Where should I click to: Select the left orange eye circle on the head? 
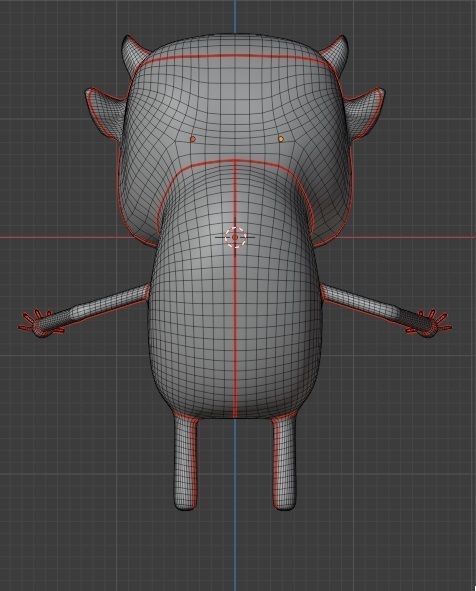click(193, 139)
